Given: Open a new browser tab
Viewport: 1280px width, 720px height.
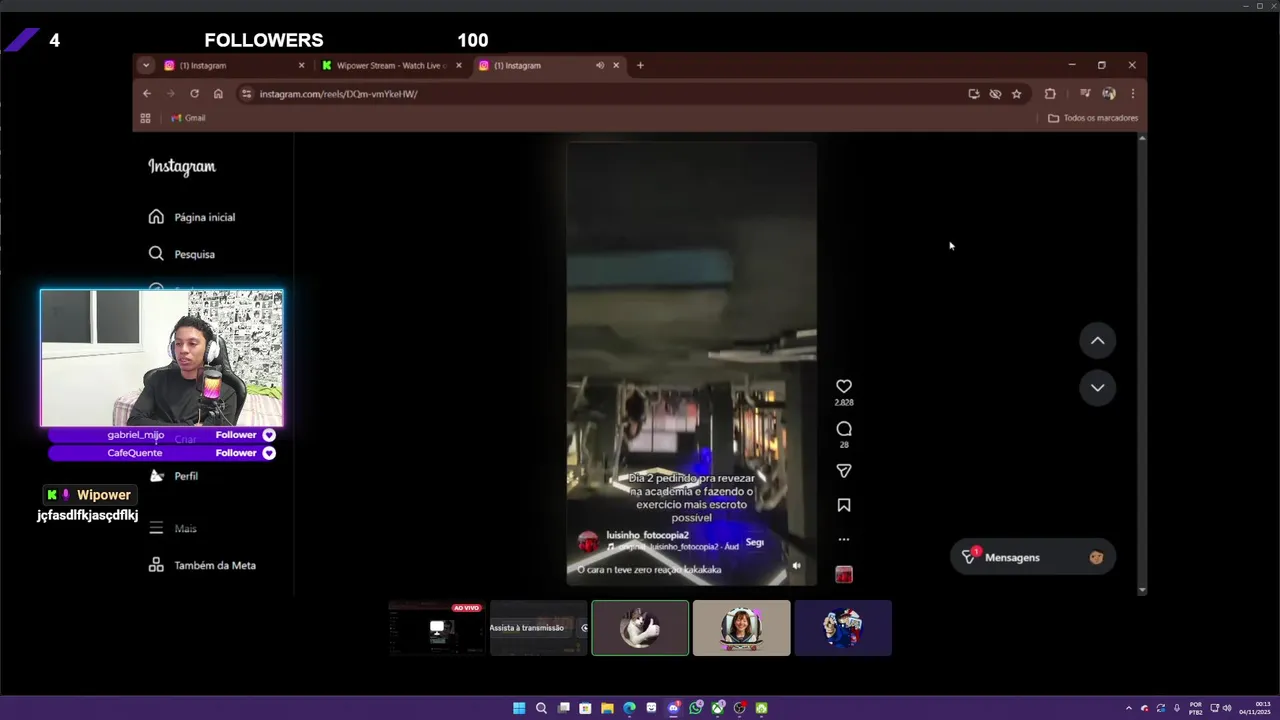Looking at the screenshot, I should click(640, 65).
